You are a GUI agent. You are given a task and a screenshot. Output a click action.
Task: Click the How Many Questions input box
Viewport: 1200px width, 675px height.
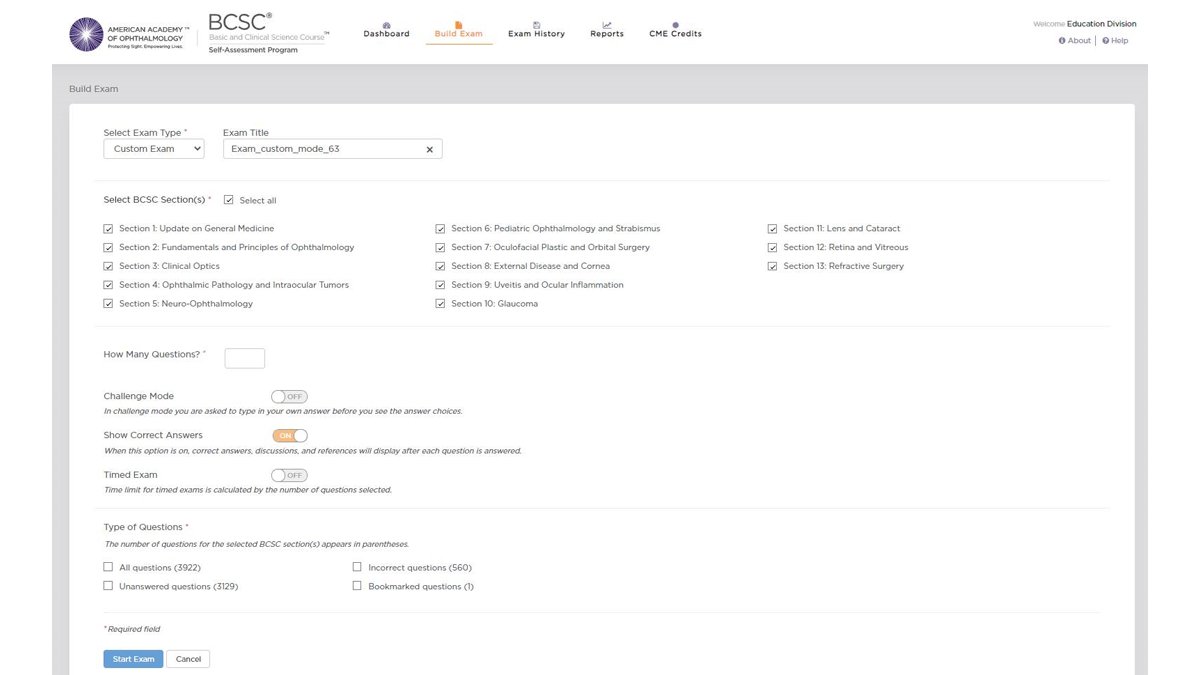tap(244, 358)
